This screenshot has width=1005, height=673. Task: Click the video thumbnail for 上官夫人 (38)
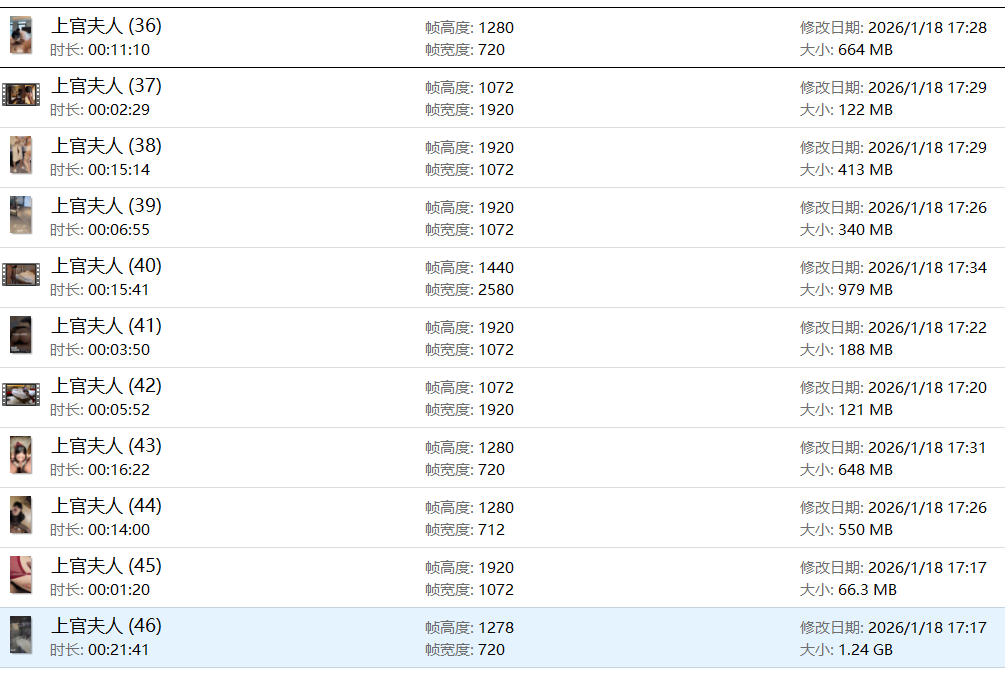(21, 155)
